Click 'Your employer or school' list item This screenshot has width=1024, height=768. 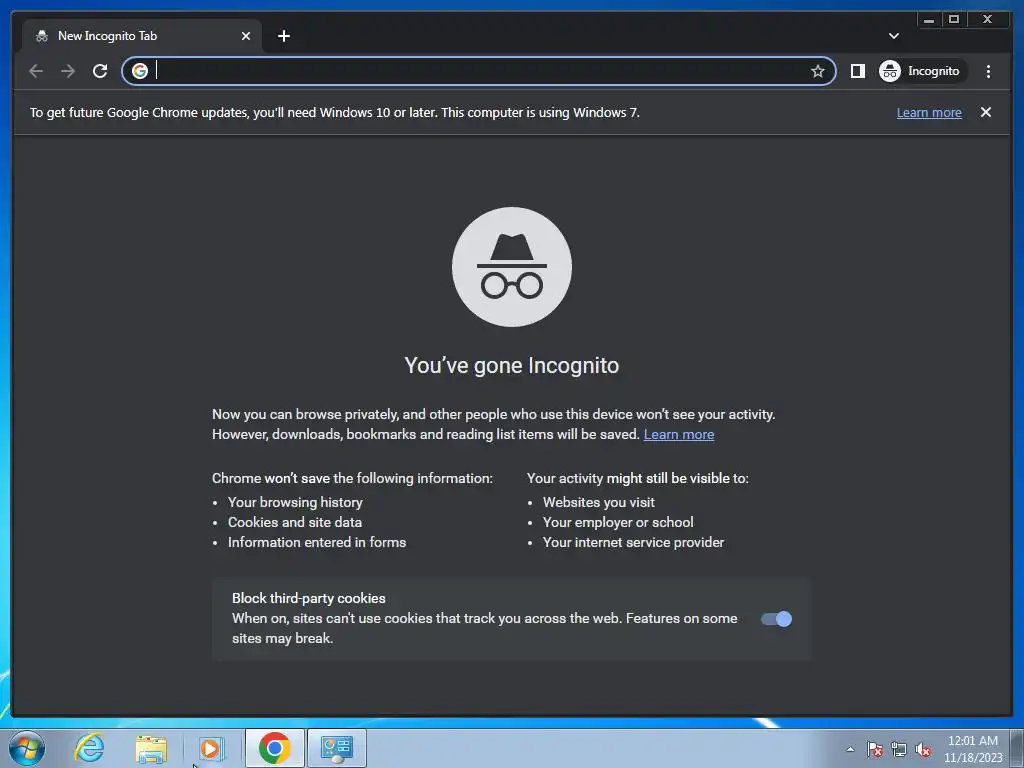point(618,522)
